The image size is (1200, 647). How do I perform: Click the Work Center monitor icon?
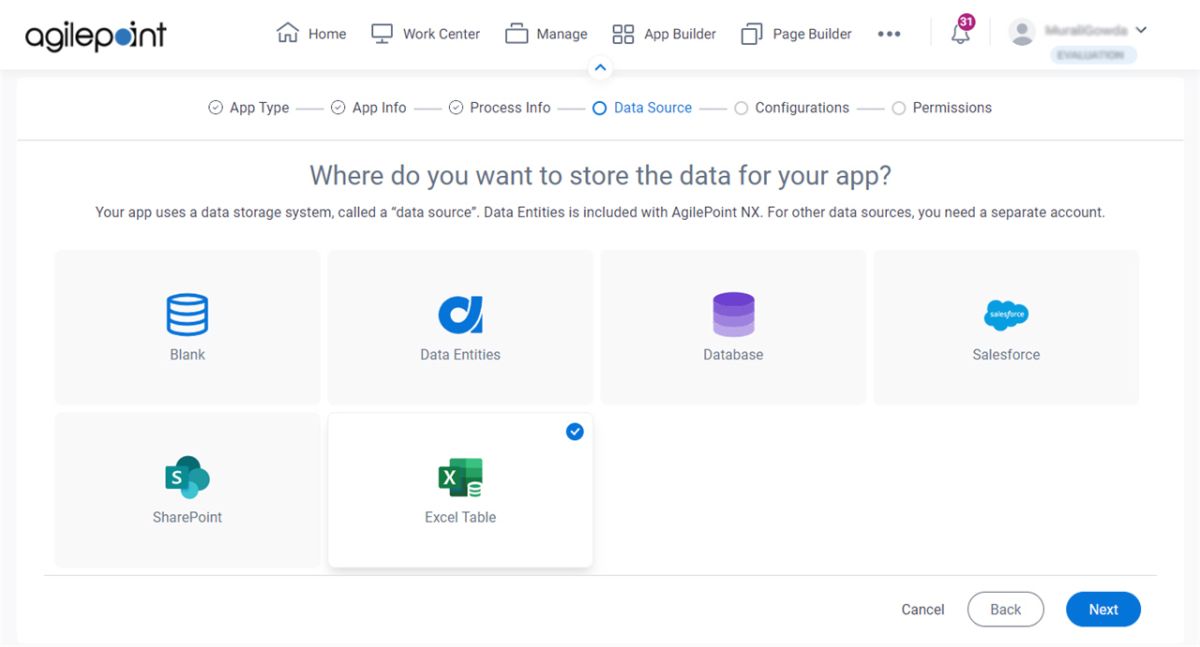[382, 33]
